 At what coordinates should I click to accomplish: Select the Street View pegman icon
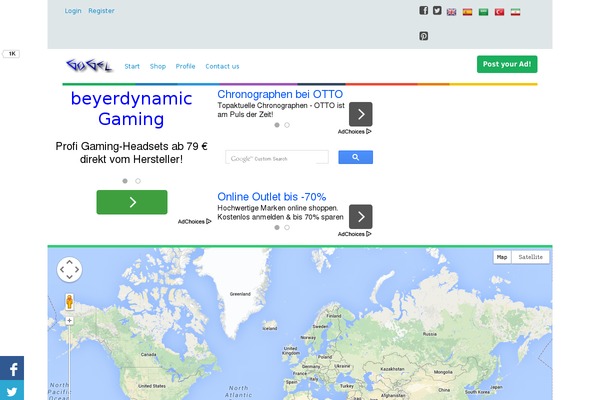point(69,302)
